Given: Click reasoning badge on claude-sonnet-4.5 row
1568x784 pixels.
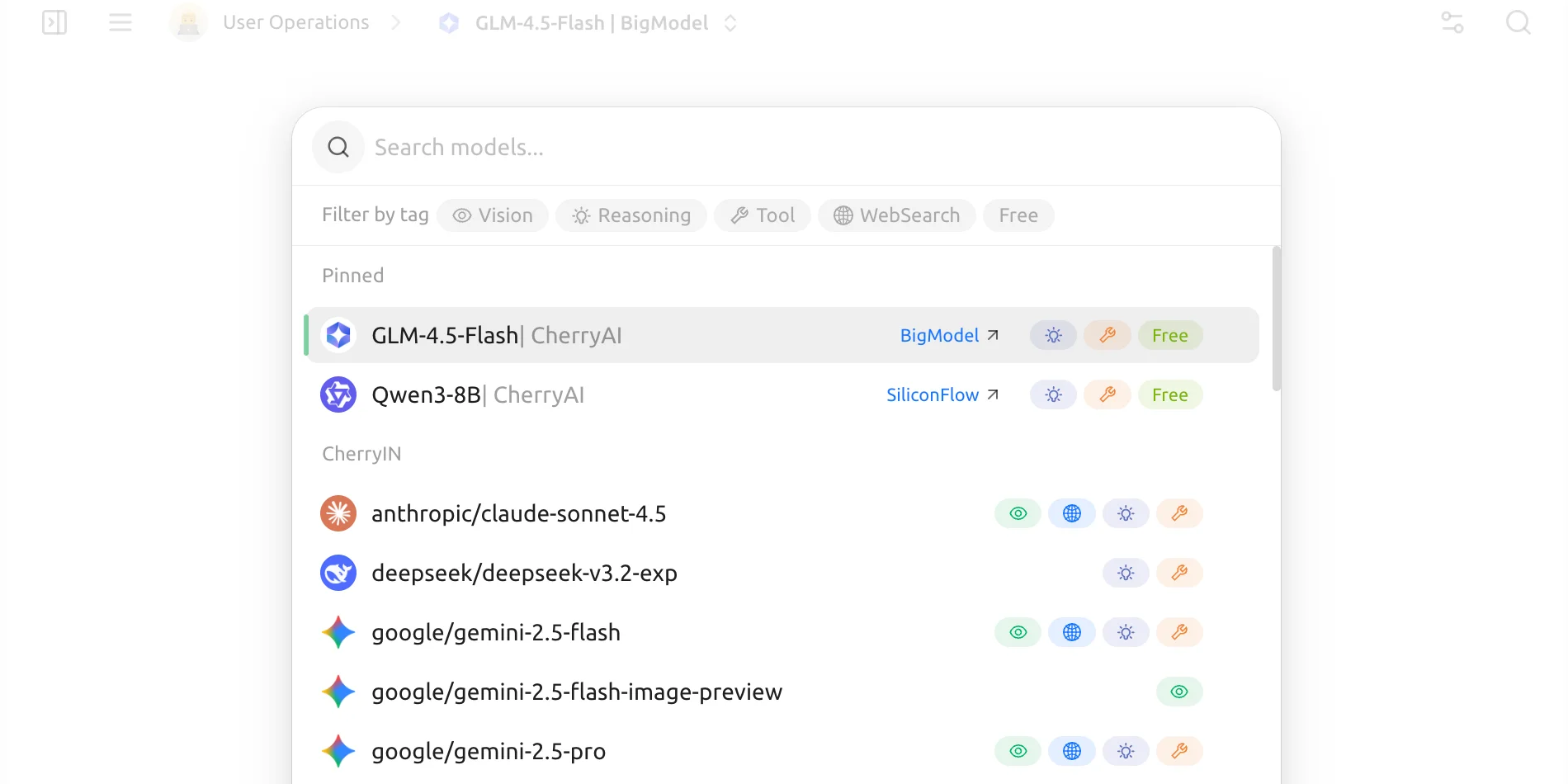Looking at the screenshot, I should point(1126,513).
